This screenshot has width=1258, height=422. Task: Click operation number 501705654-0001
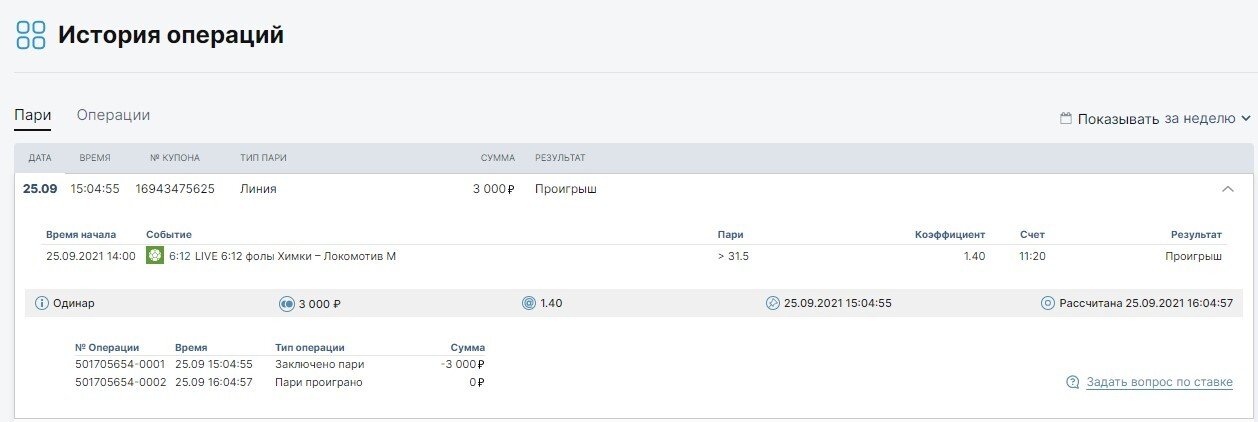coord(120,364)
